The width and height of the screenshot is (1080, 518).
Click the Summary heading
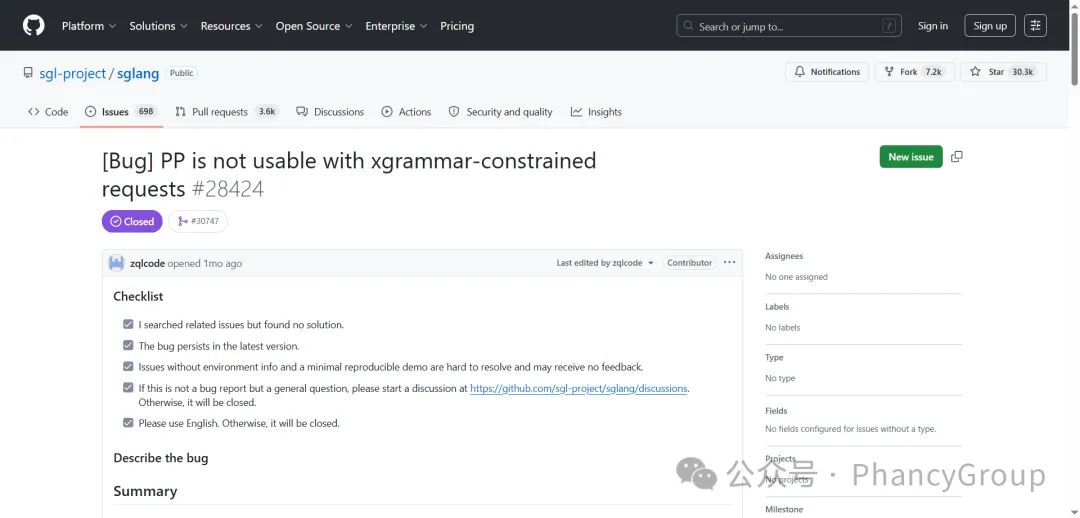tap(145, 491)
